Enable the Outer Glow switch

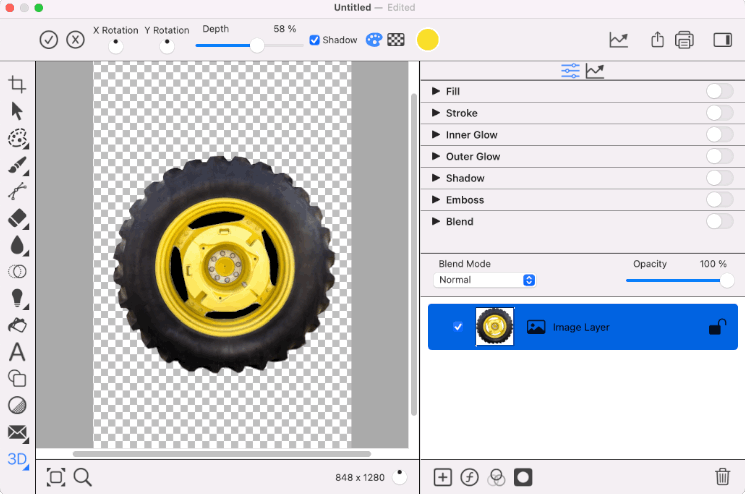(x=719, y=156)
